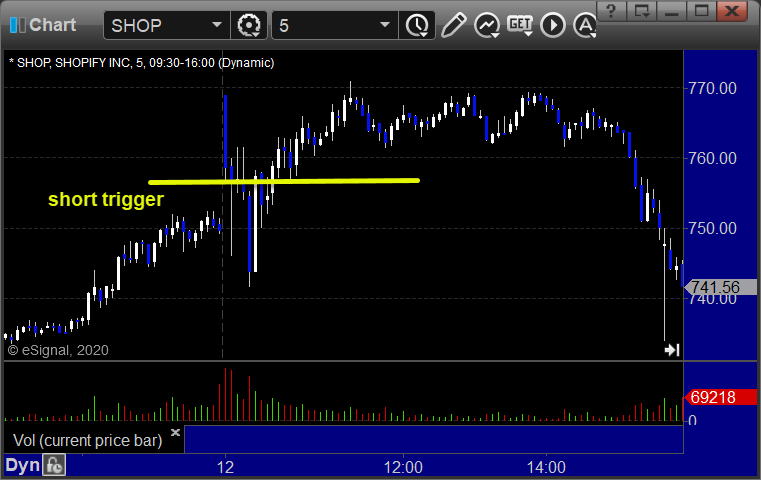Click the GET data icon
761x480 pixels.
pos(520,25)
